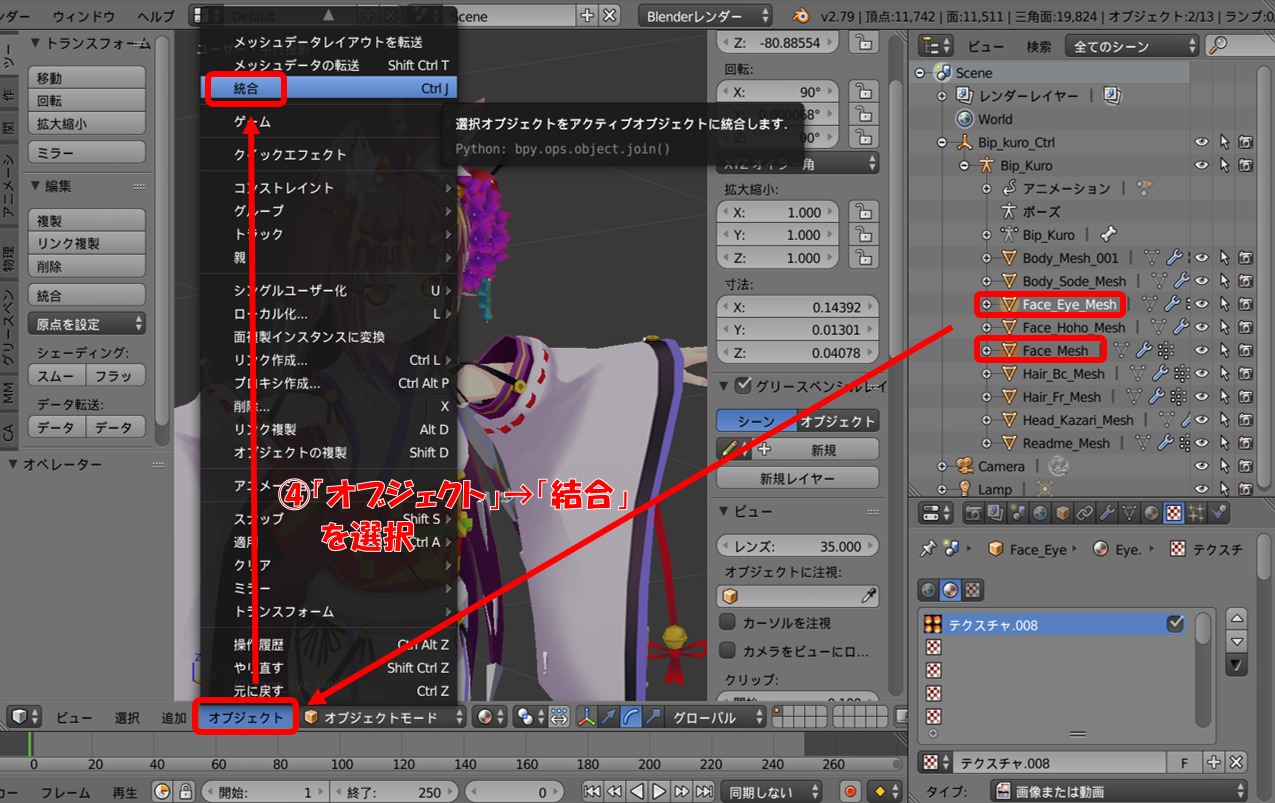Toggle the グリースペンシル layer checkbox
The width and height of the screenshot is (1275, 803).
pos(742,385)
